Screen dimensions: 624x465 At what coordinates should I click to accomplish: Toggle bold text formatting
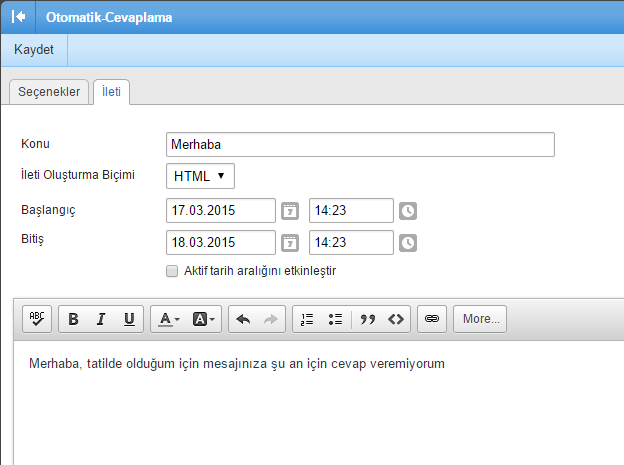pyautogui.click(x=74, y=319)
